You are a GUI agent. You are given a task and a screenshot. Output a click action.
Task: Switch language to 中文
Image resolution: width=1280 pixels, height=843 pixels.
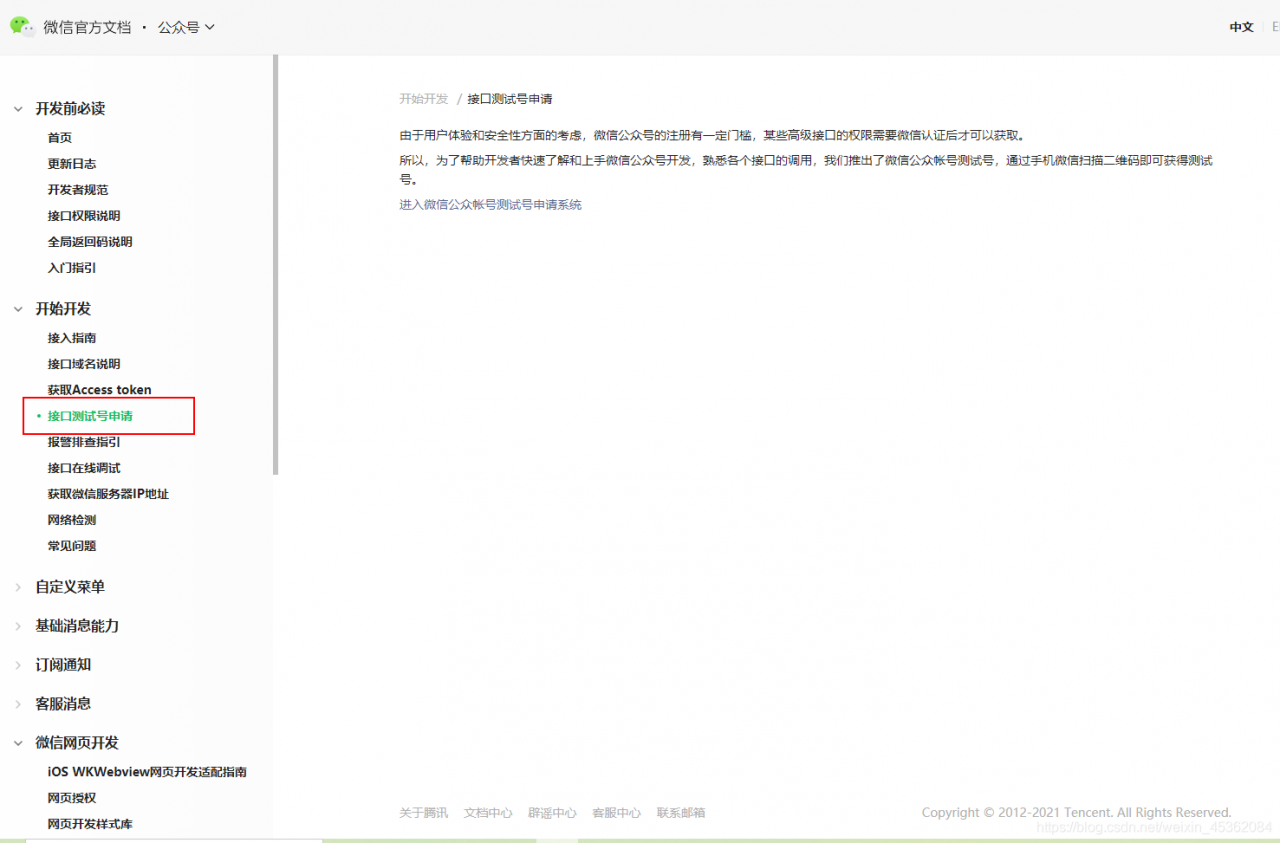coord(1241,27)
